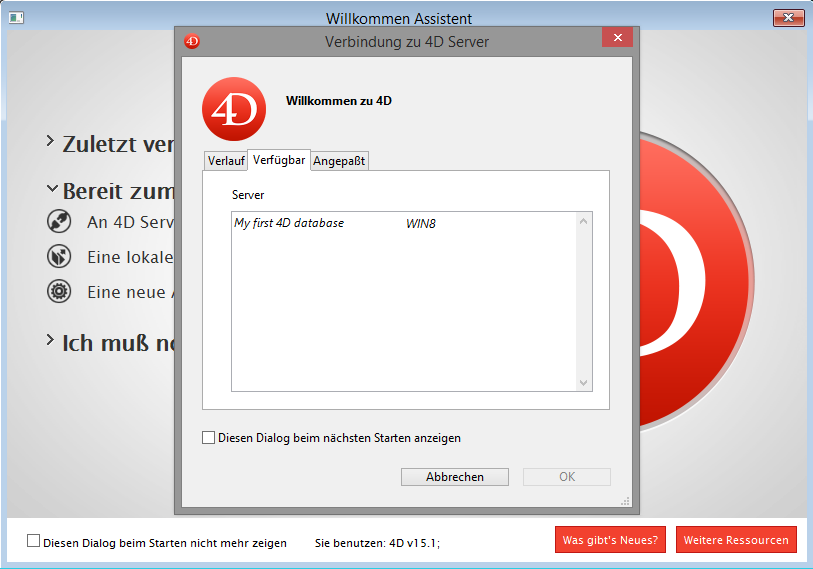Viewport: 813px width, 569px height.
Task: Close the Verbindung zu 4D Server dialog
Action: (617, 38)
